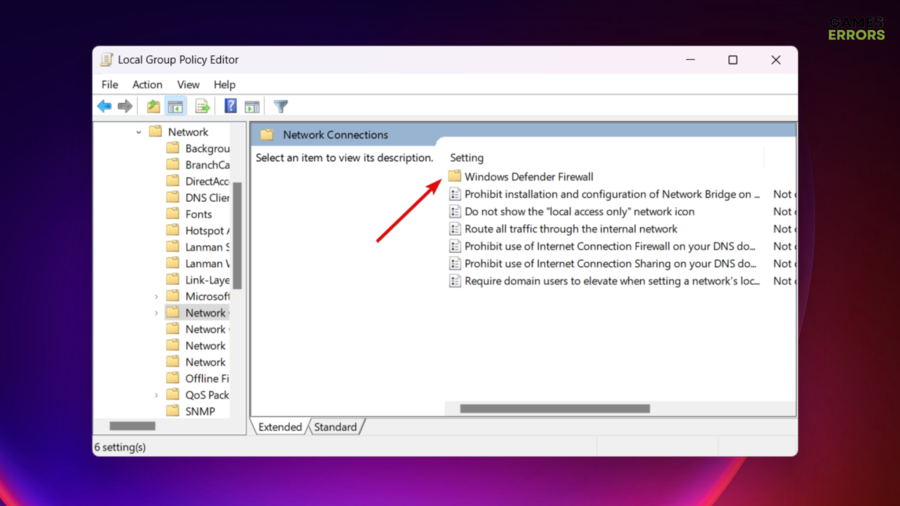The height and width of the screenshot is (506, 900).
Task: Click the Export List toolbar icon
Action: pos(202,106)
